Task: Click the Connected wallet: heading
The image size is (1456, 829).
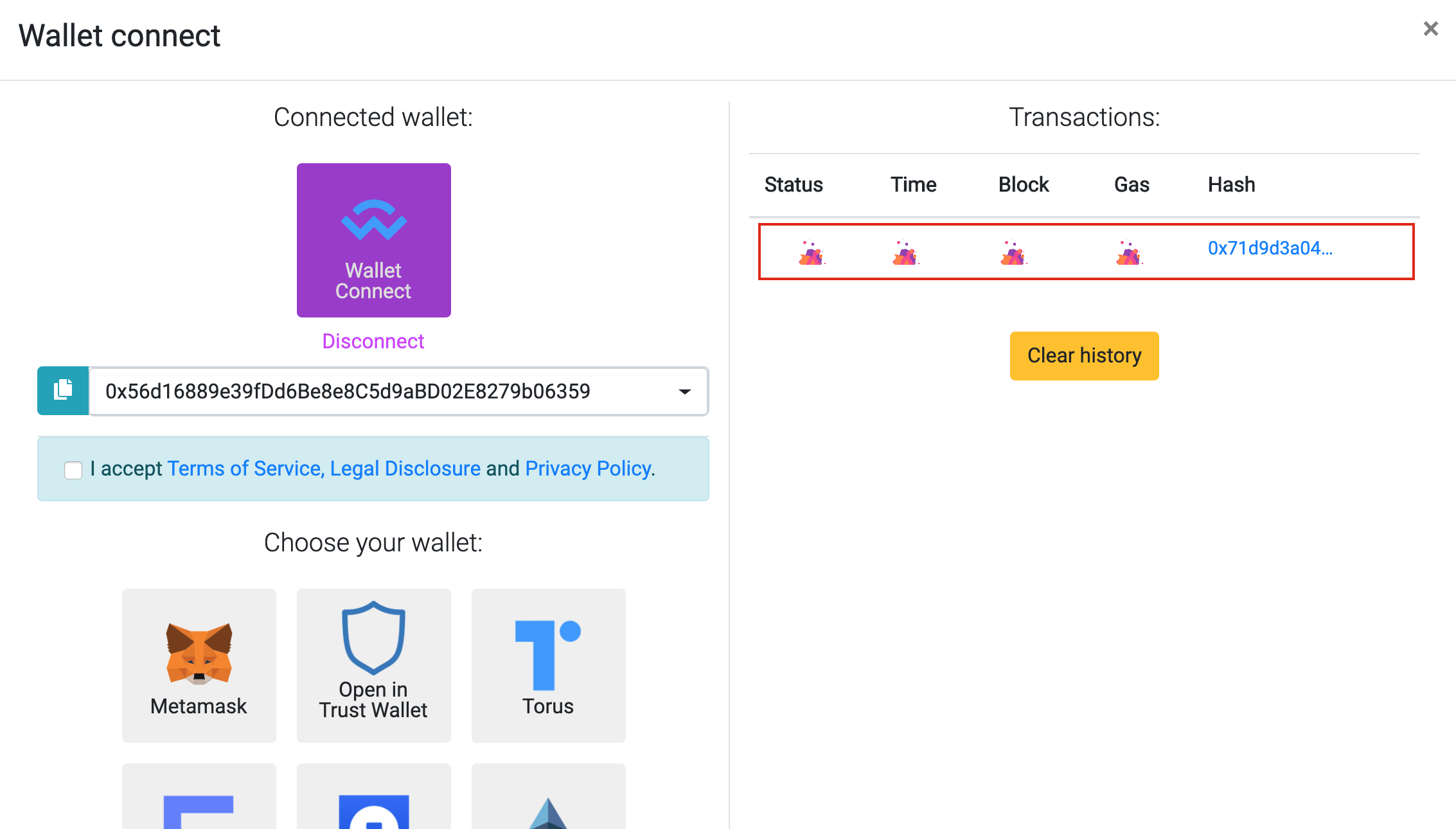Action: point(373,117)
